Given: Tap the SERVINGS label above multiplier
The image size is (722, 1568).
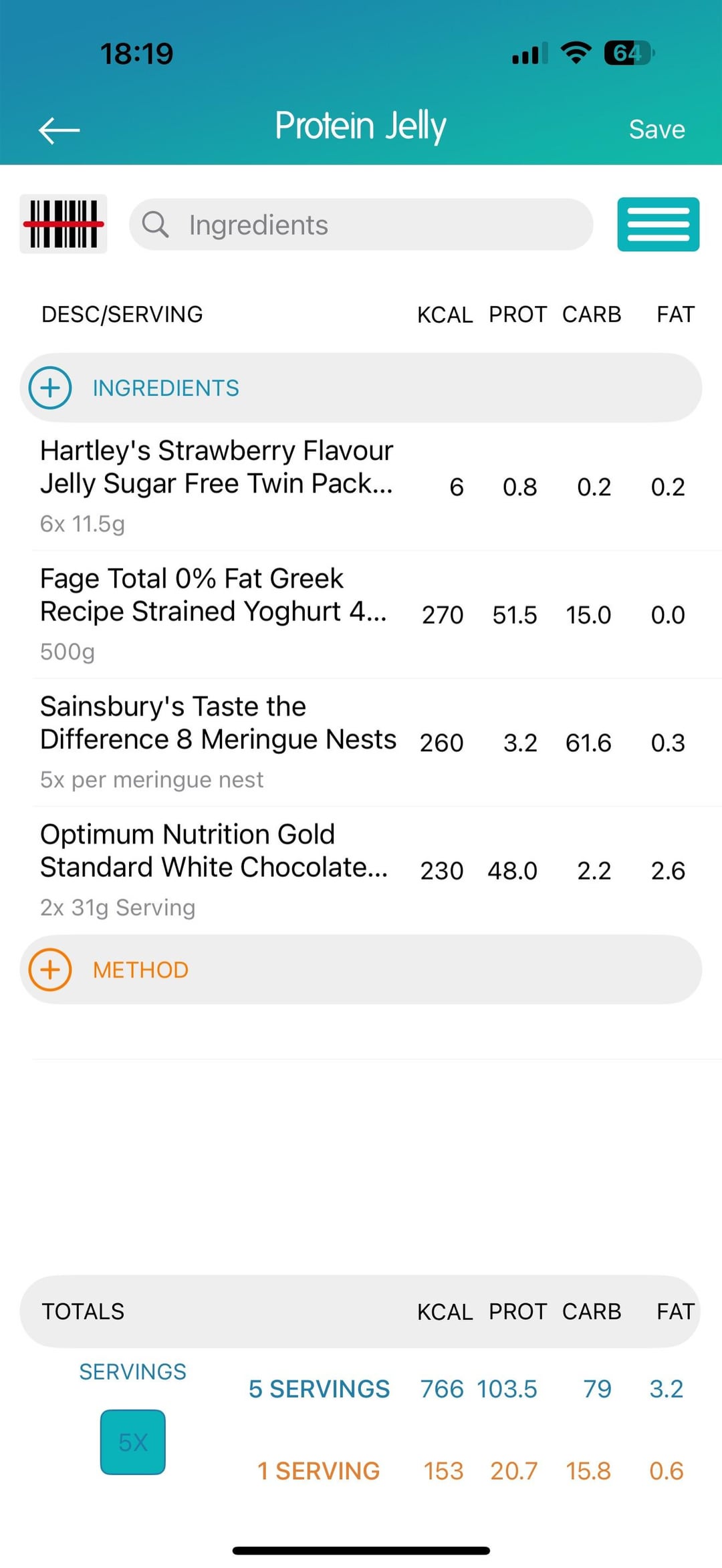Looking at the screenshot, I should (132, 1371).
